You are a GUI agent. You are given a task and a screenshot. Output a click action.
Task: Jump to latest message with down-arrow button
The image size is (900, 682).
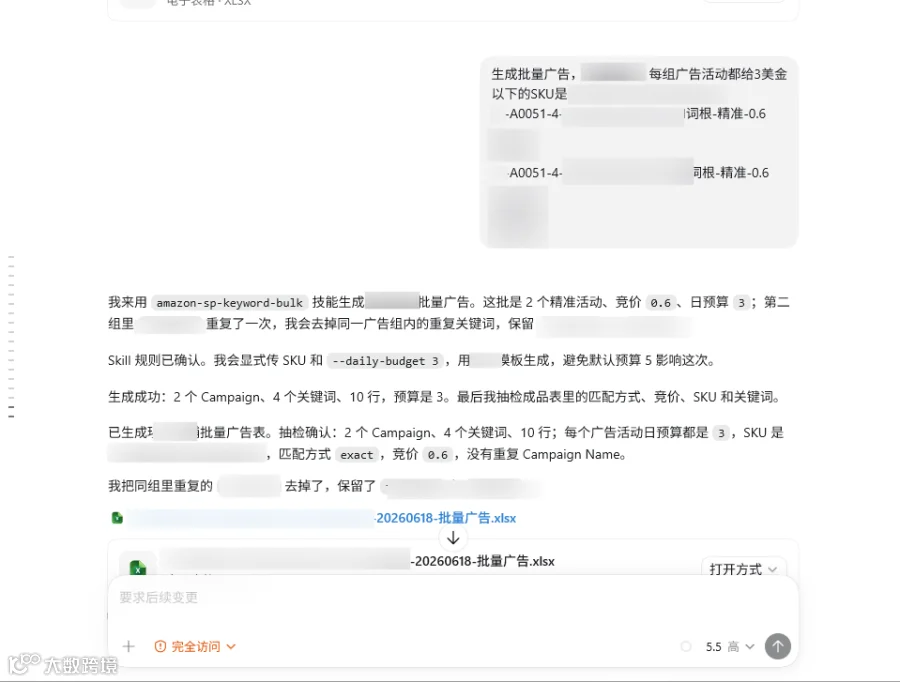coord(453,538)
